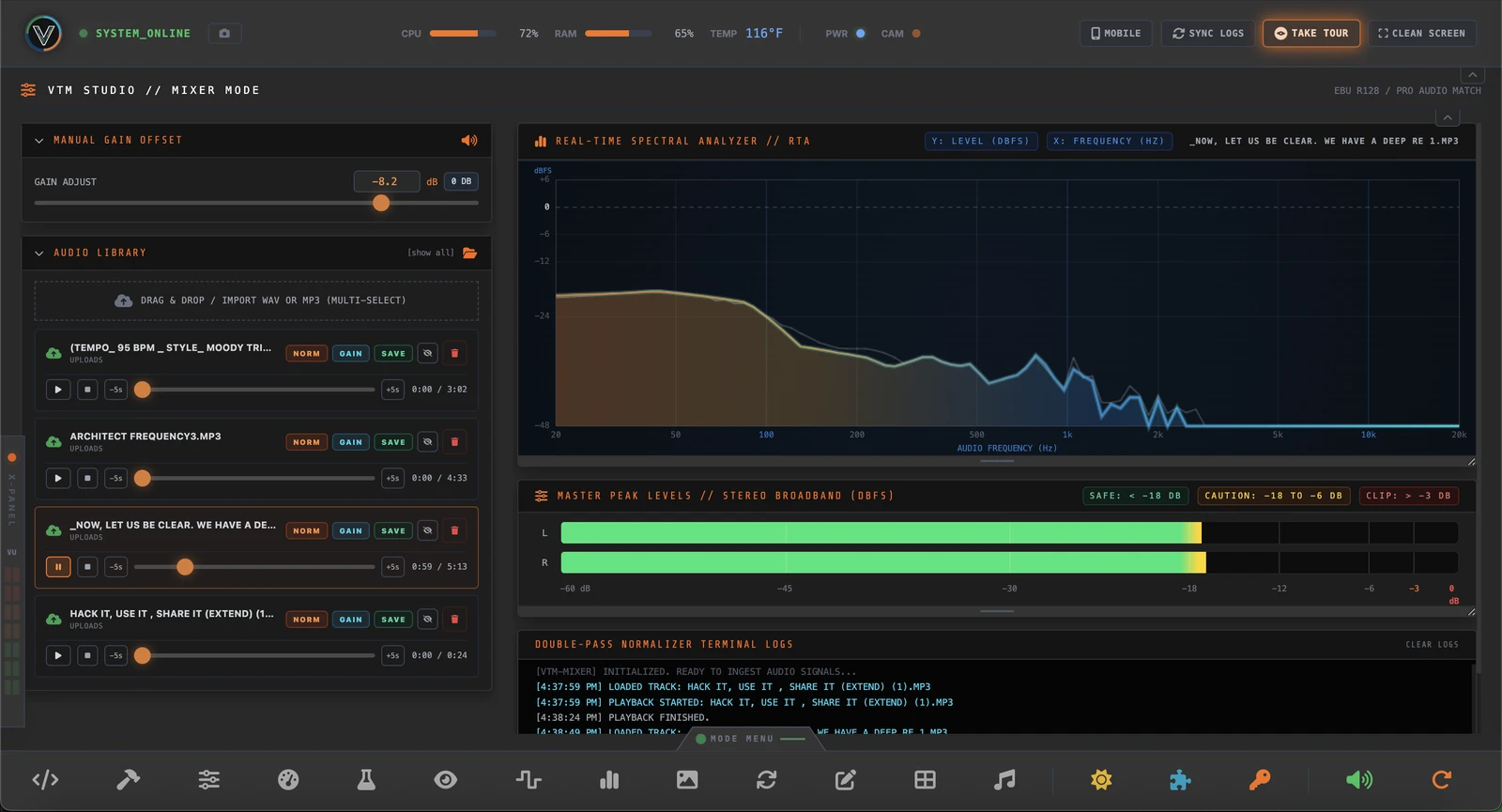Click the yellow sun settings icon
This screenshot has height=812, width=1502.
[1101, 779]
